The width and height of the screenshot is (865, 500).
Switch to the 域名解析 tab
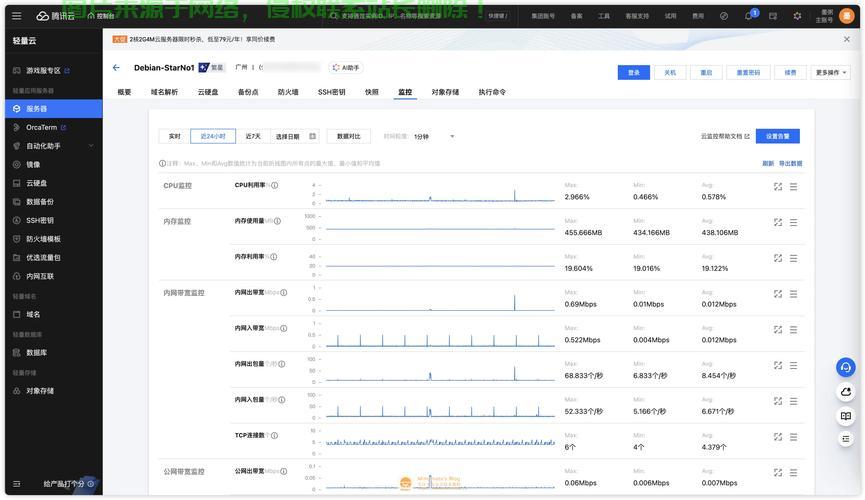164,92
